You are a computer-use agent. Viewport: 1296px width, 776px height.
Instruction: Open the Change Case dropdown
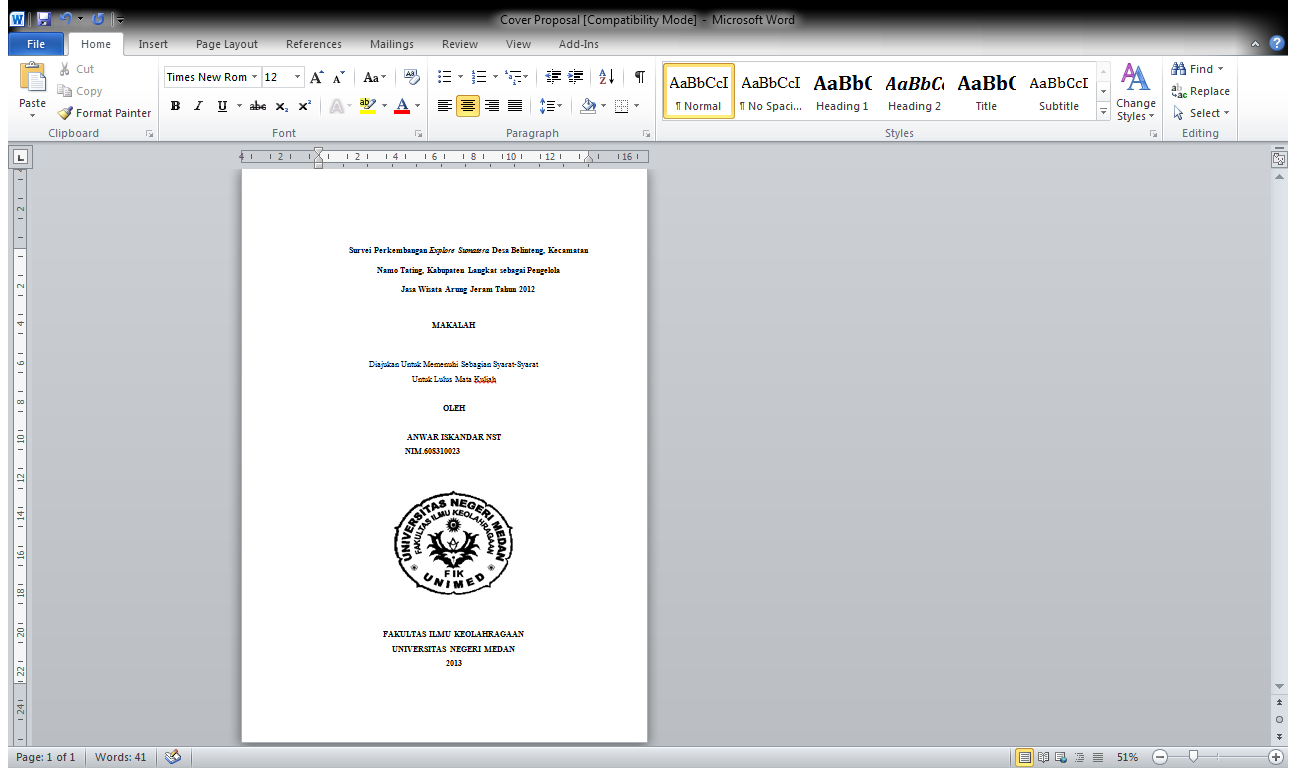375,77
